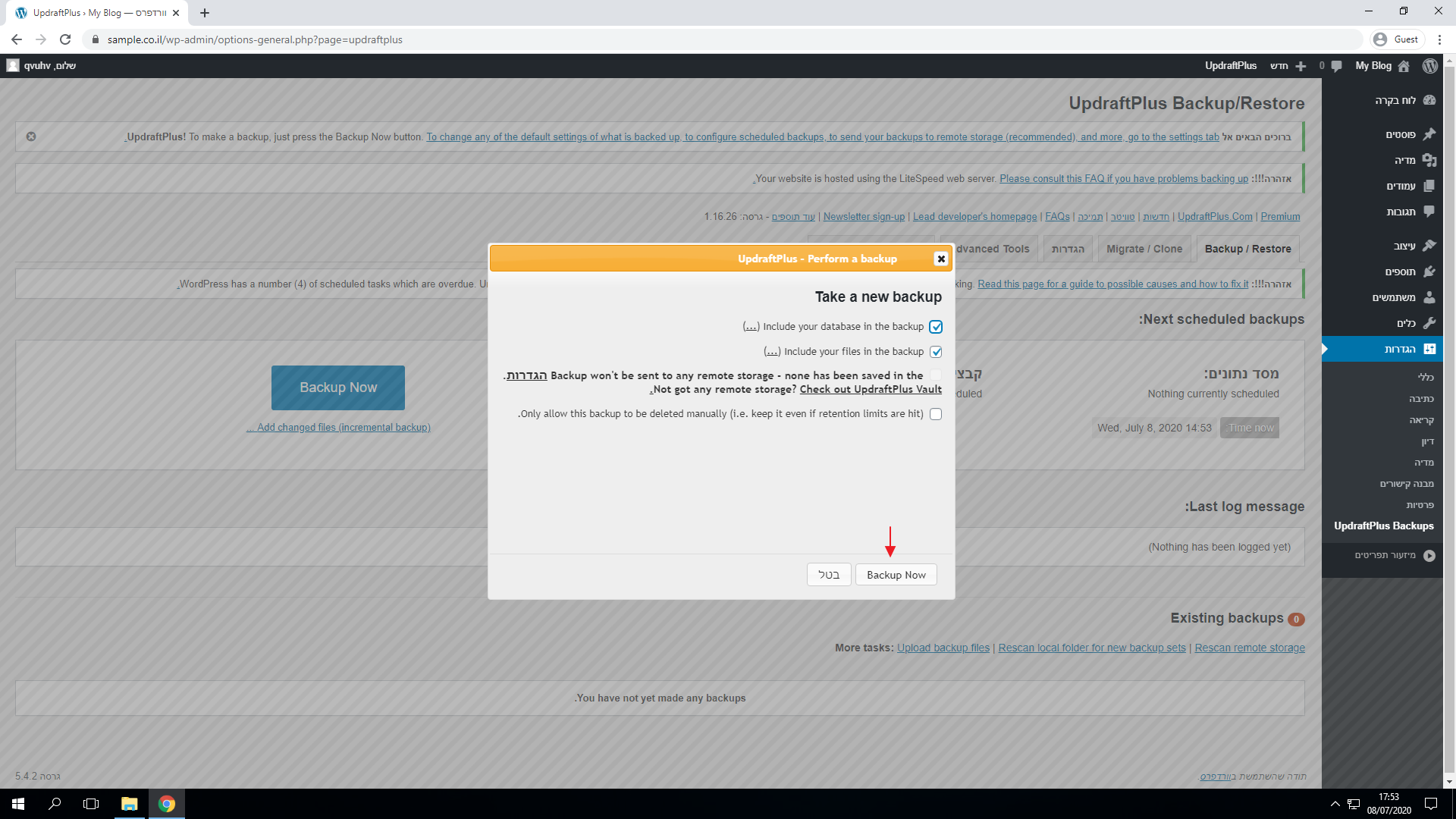This screenshot has width=1456, height=819.
Task: Close the Perform a backup dialog
Action: coord(941,259)
